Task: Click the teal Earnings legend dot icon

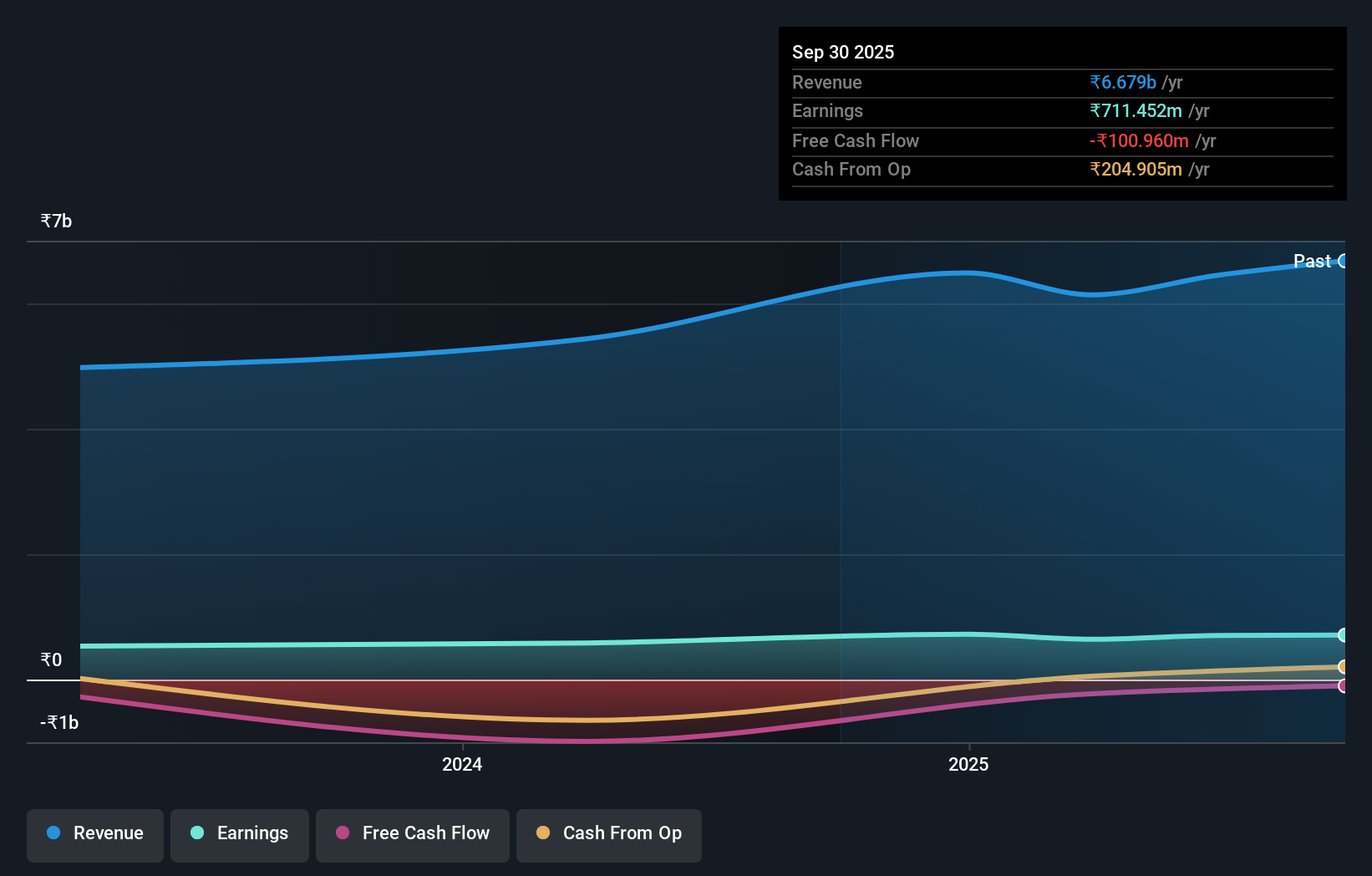Action: coord(196,833)
